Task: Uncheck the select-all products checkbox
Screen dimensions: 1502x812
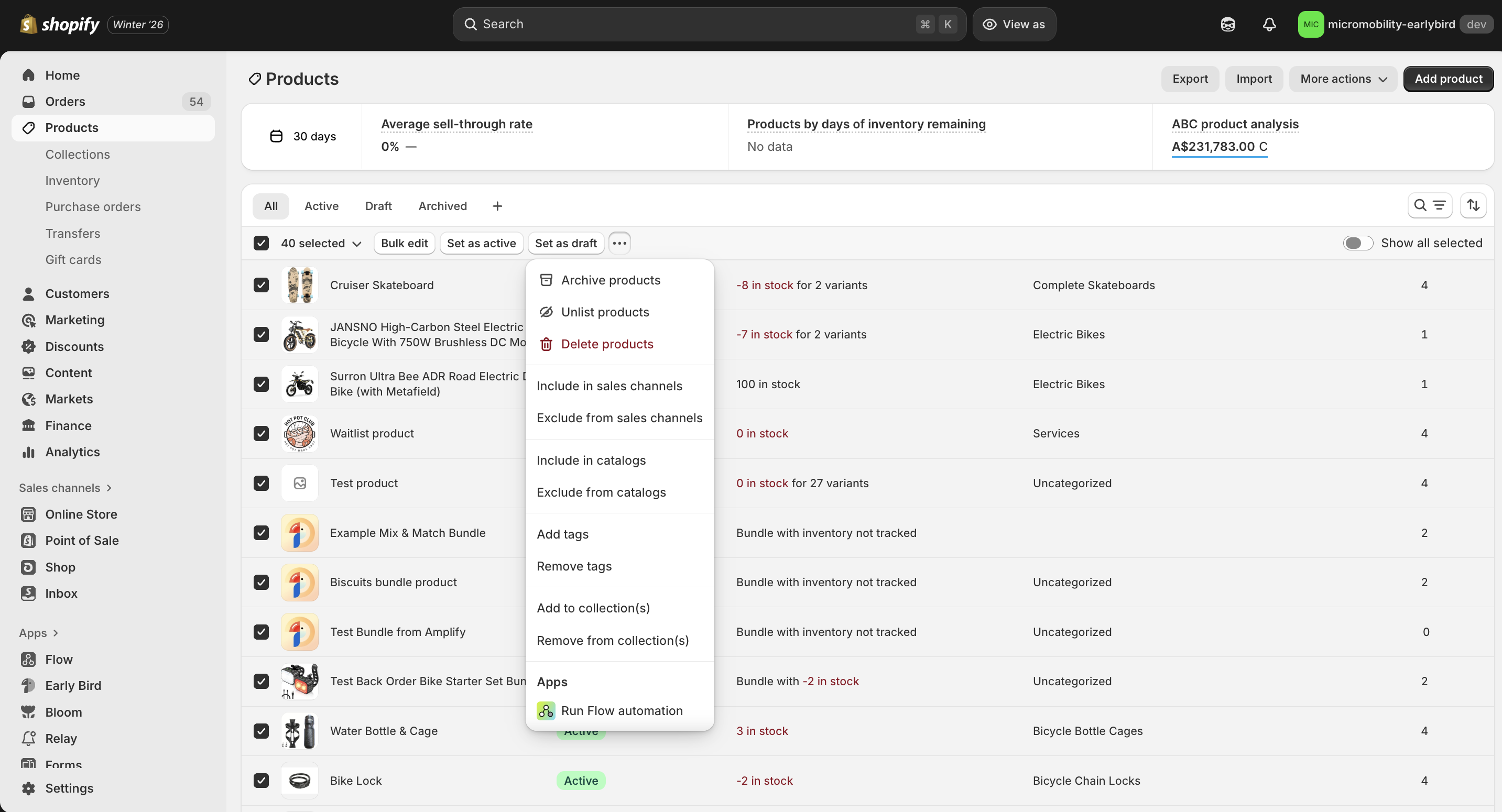Action: point(260,243)
